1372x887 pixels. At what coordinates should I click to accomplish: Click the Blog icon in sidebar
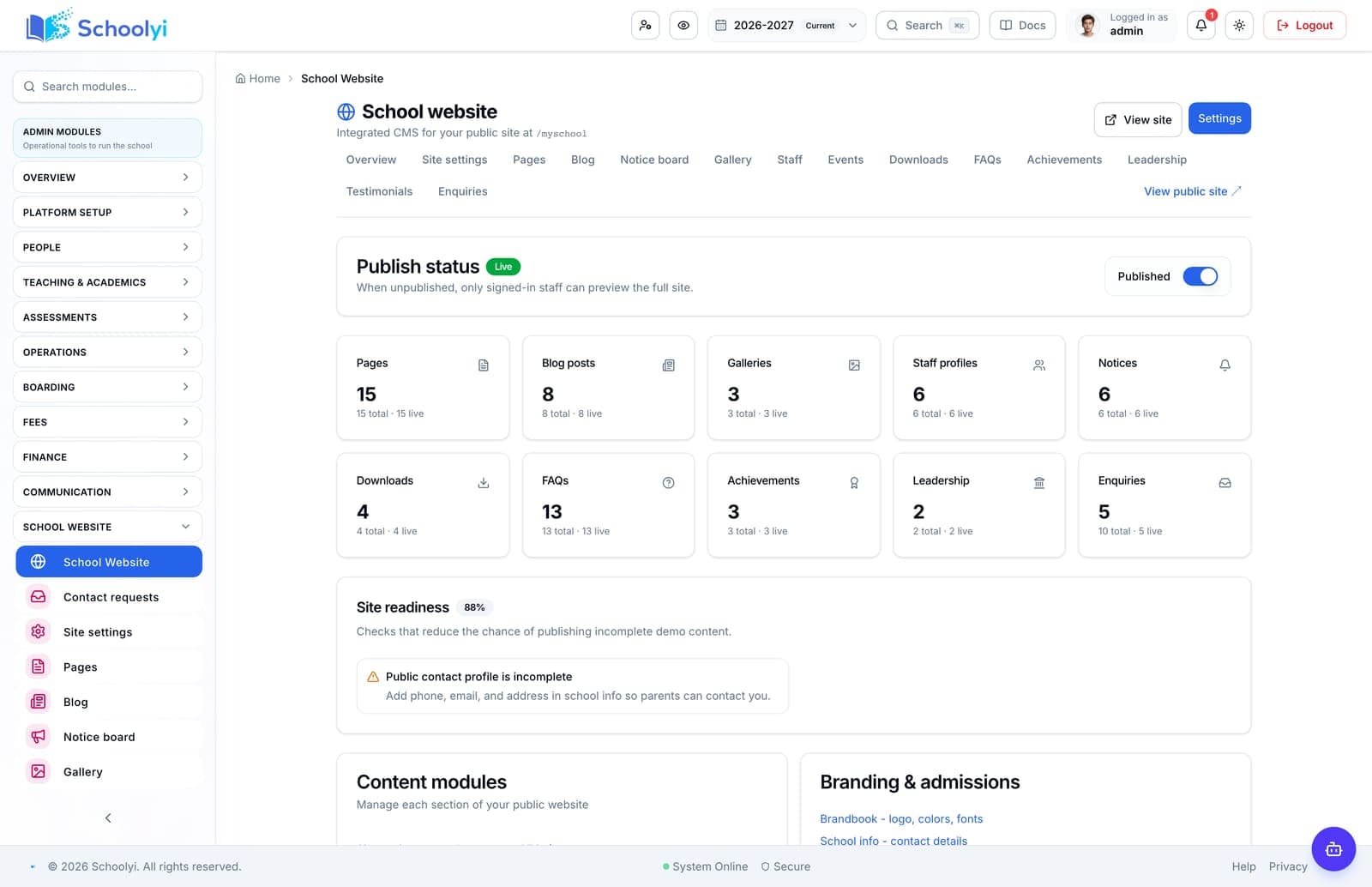pyautogui.click(x=39, y=702)
